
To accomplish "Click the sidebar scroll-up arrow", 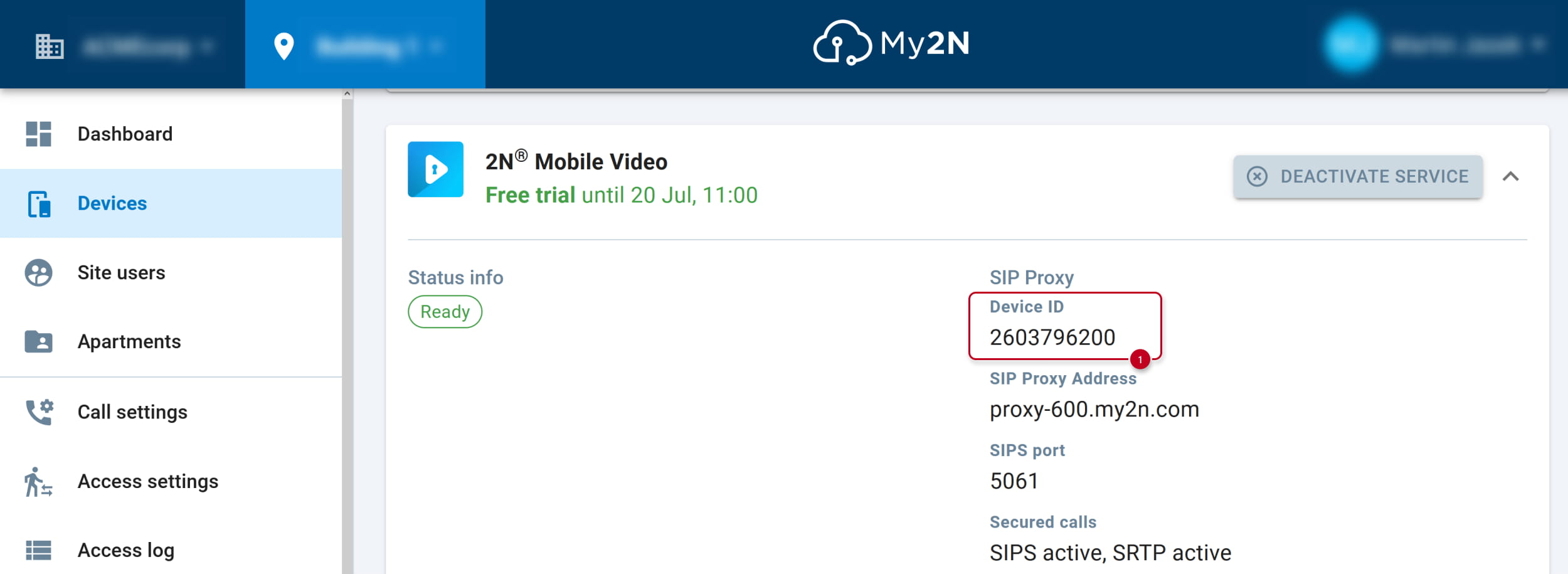I will point(347,93).
